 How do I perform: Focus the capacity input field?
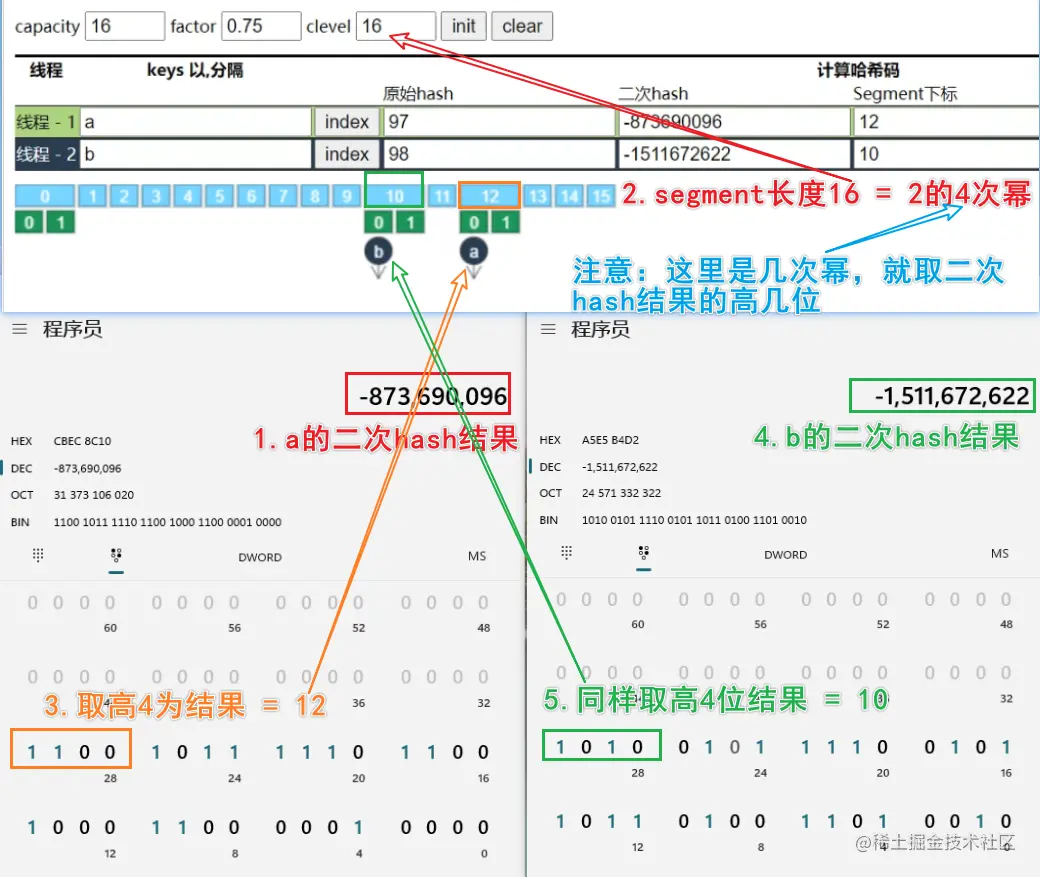click(125, 26)
